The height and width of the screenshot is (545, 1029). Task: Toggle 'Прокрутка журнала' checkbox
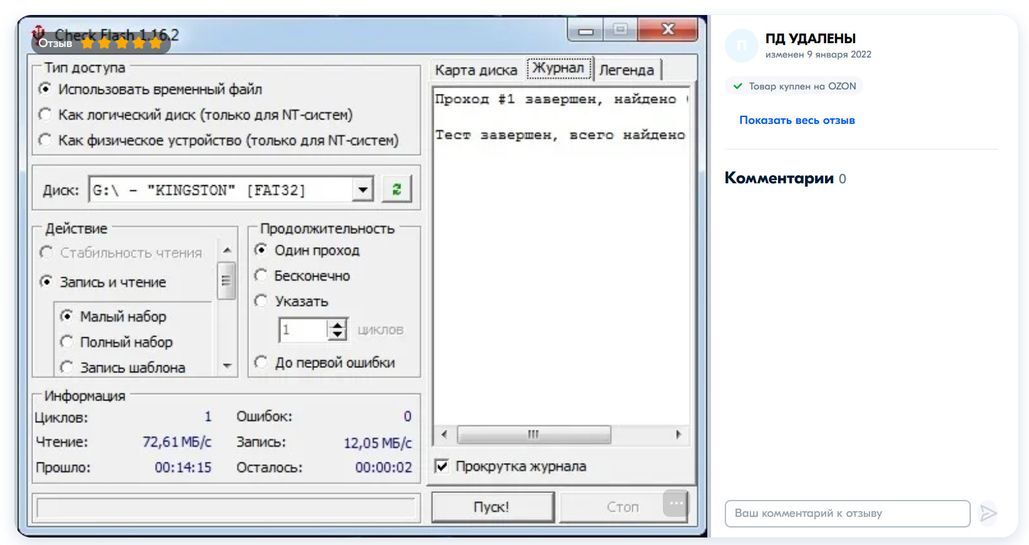click(x=442, y=466)
